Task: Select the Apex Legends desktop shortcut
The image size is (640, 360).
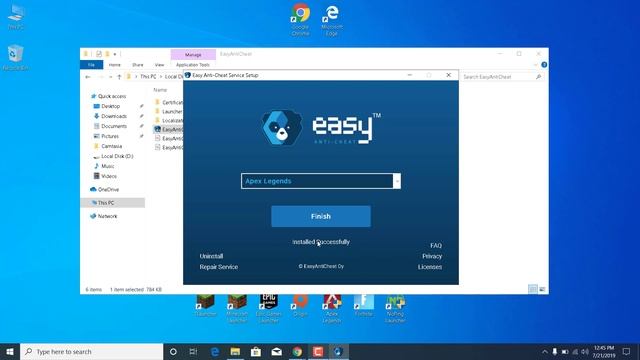Action: pos(332,309)
